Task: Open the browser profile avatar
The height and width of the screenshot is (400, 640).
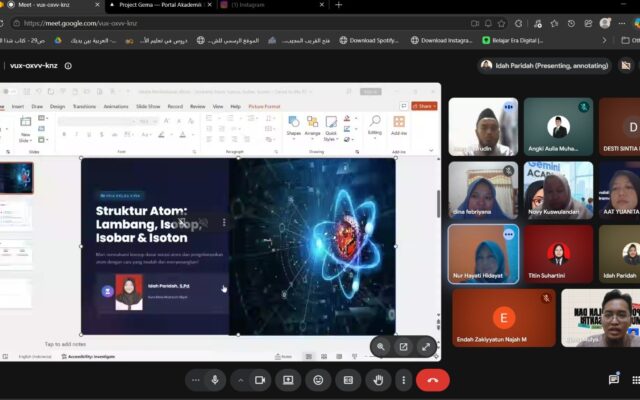Action: coord(605,23)
